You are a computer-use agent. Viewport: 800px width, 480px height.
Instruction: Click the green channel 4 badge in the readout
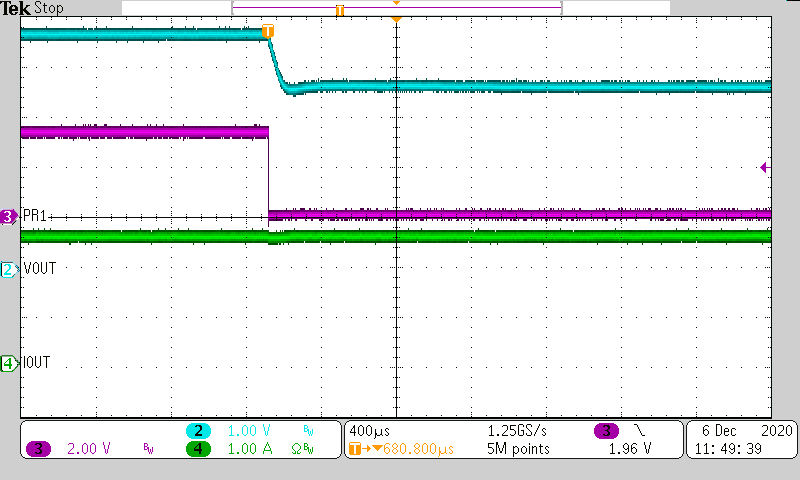tap(198, 449)
